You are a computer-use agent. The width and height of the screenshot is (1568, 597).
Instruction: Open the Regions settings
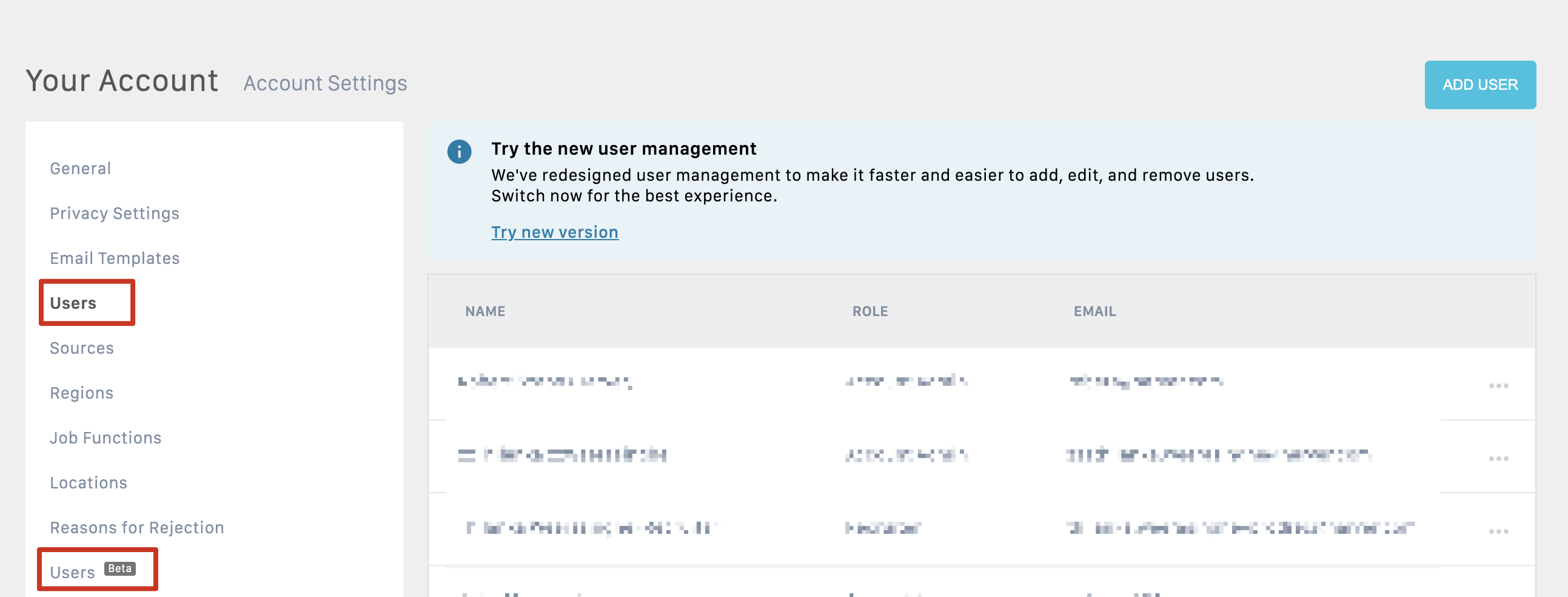[82, 393]
